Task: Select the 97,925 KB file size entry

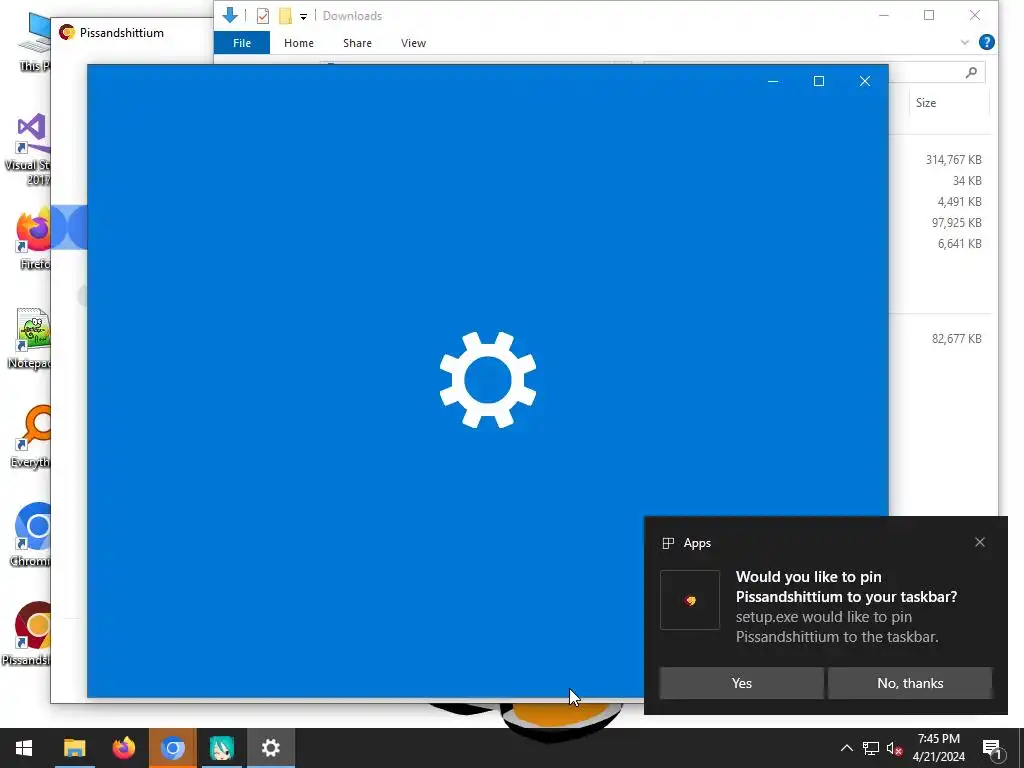Action: click(956, 222)
